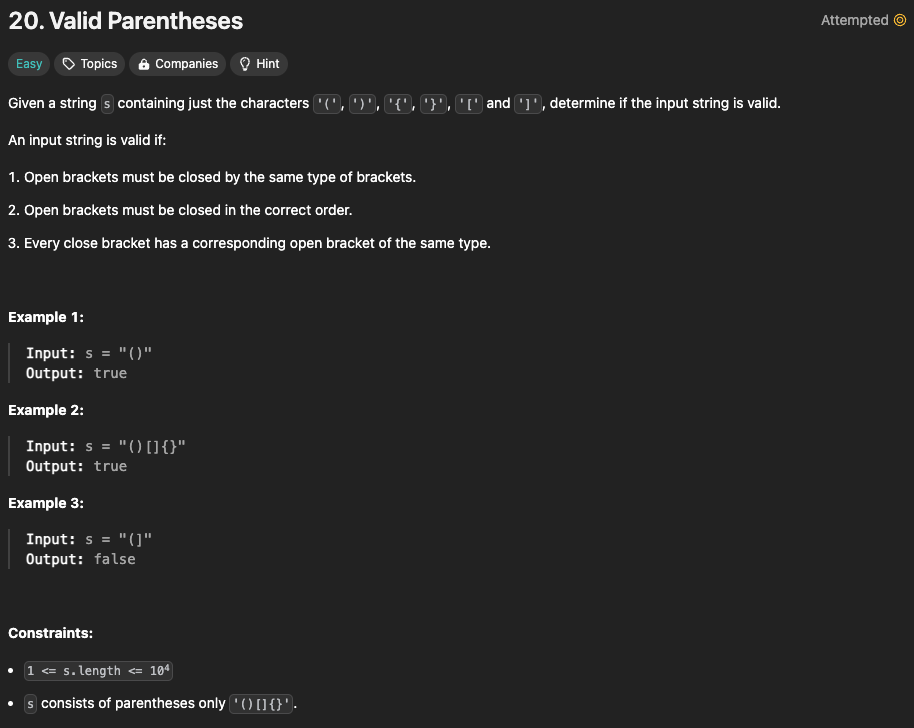Click the orange Attempted status icon
The image size is (914, 728).
(900, 20)
